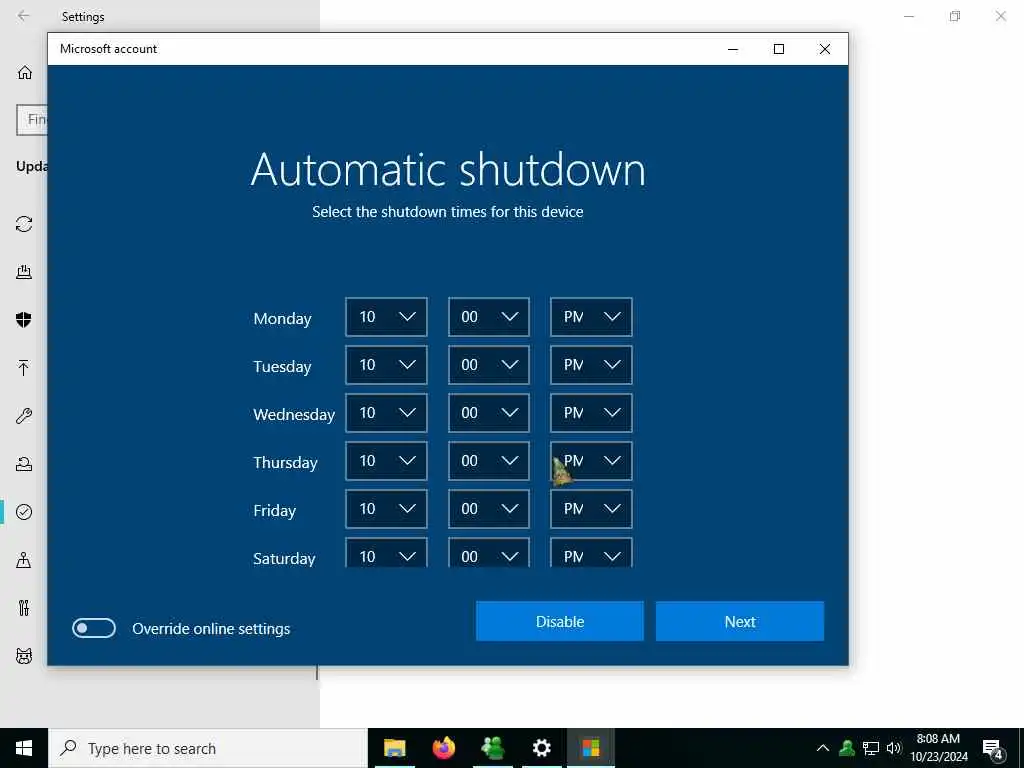Open Monday hour dropdown

pyautogui.click(x=387, y=317)
